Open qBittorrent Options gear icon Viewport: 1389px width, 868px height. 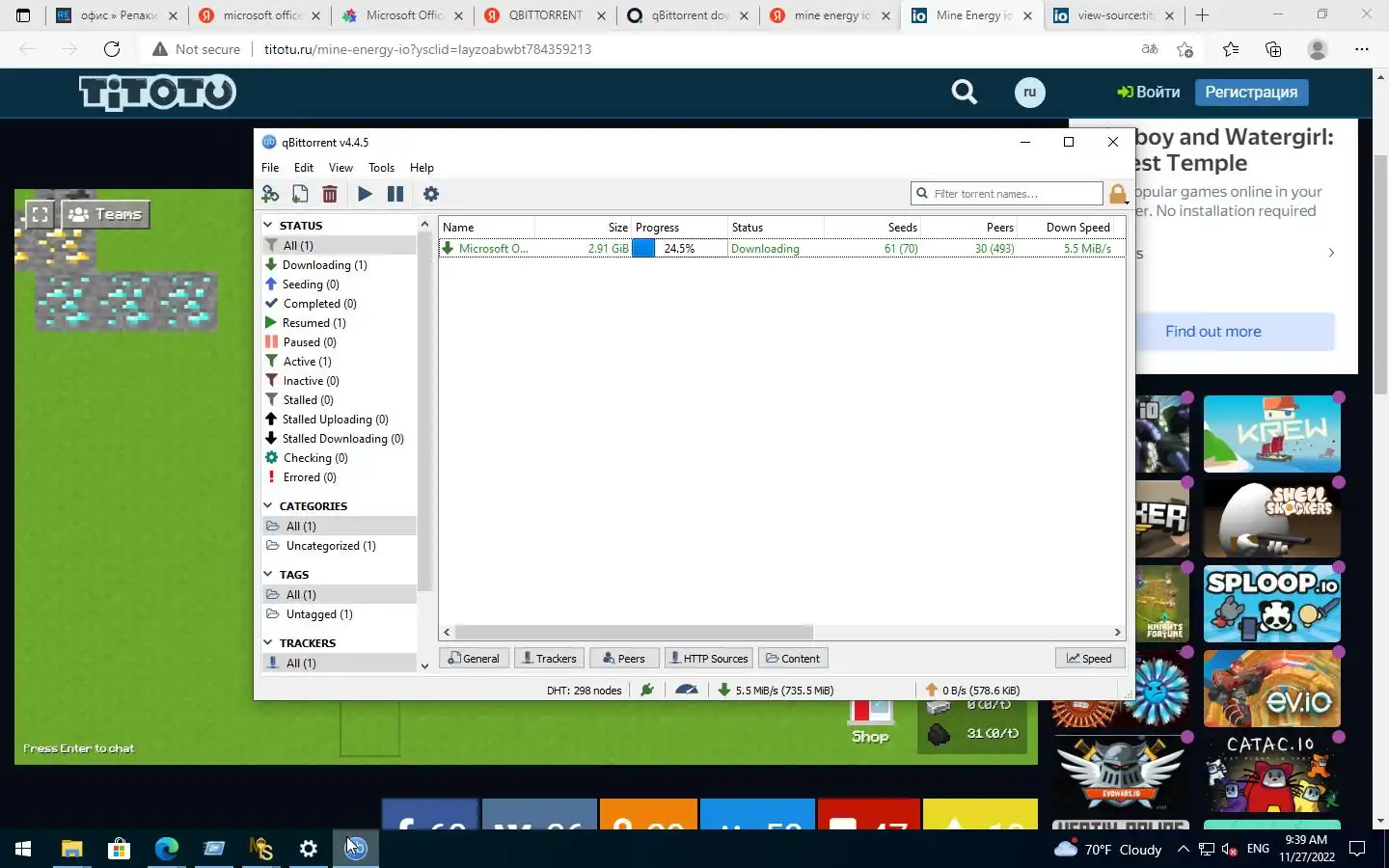(x=431, y=194)
